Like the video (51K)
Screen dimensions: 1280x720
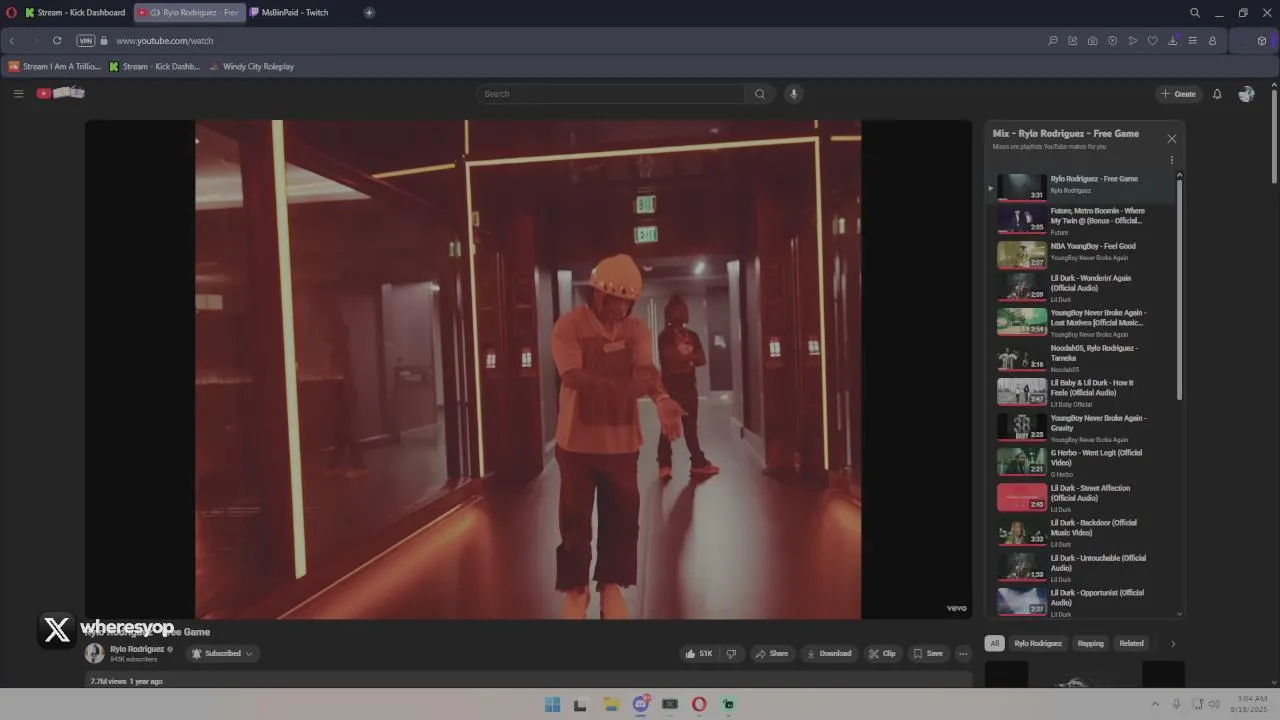click(x=699, y=653)
